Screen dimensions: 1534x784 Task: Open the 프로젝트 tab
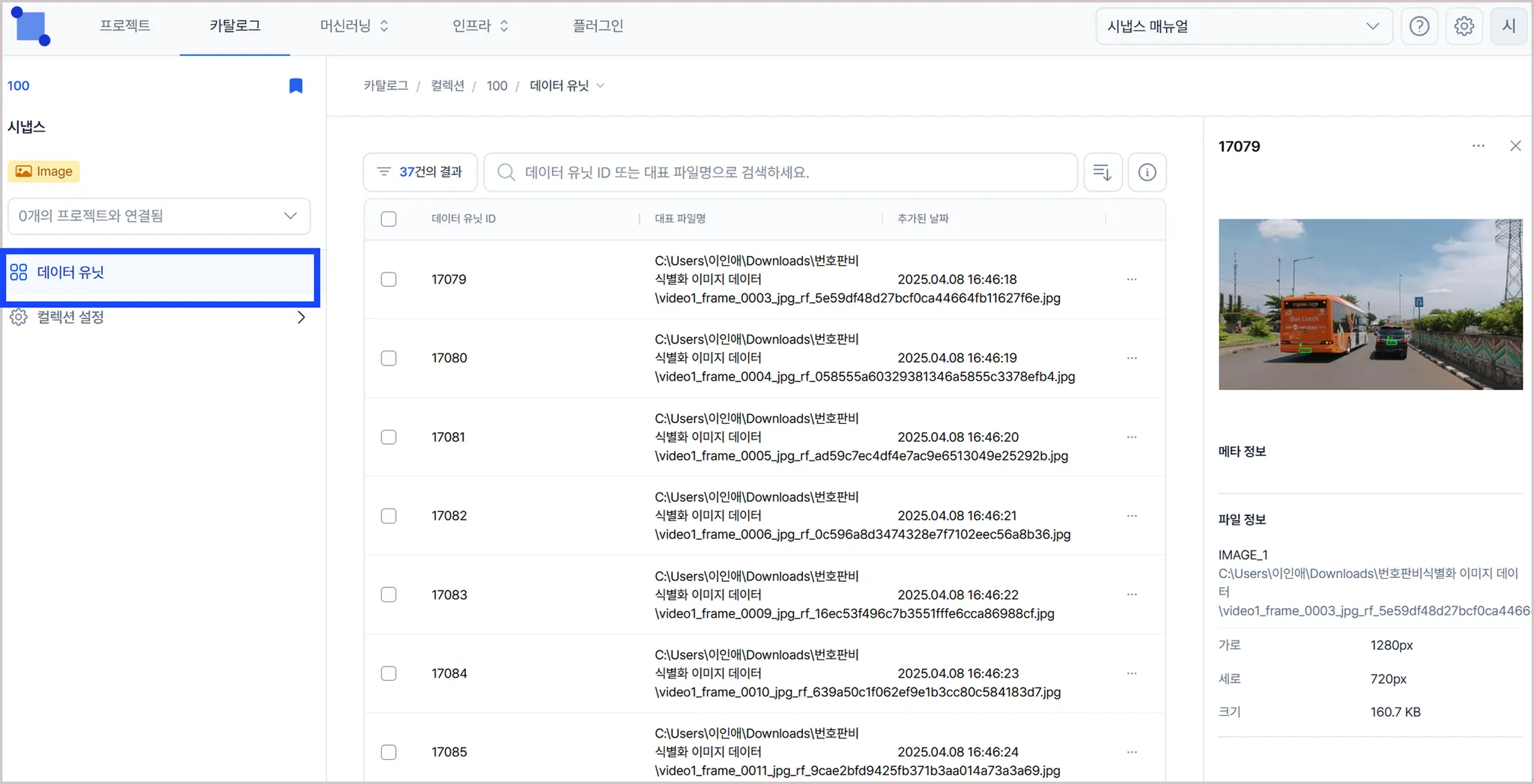click(125, 26)
